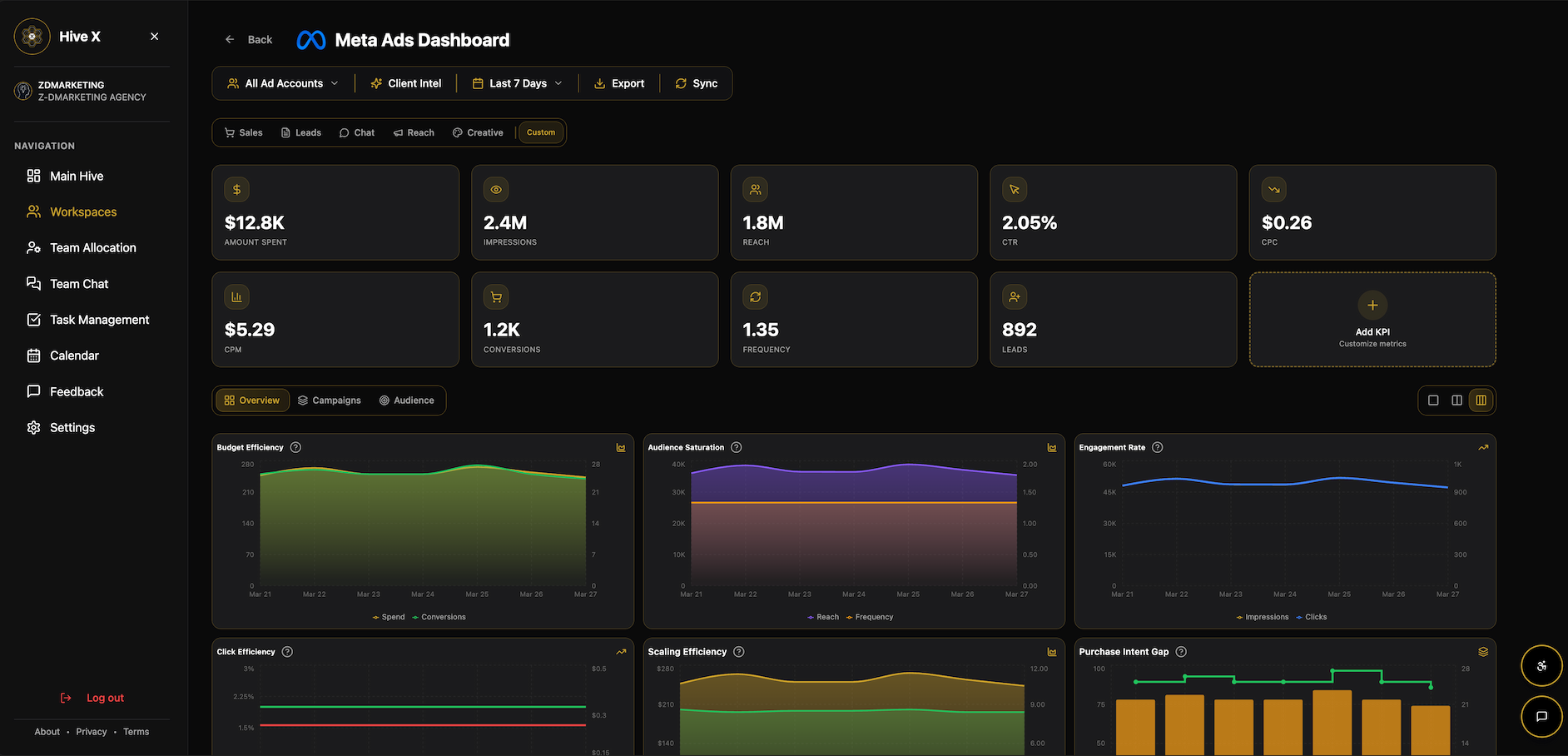Switch to the Campaigns tab

point(330,400)
